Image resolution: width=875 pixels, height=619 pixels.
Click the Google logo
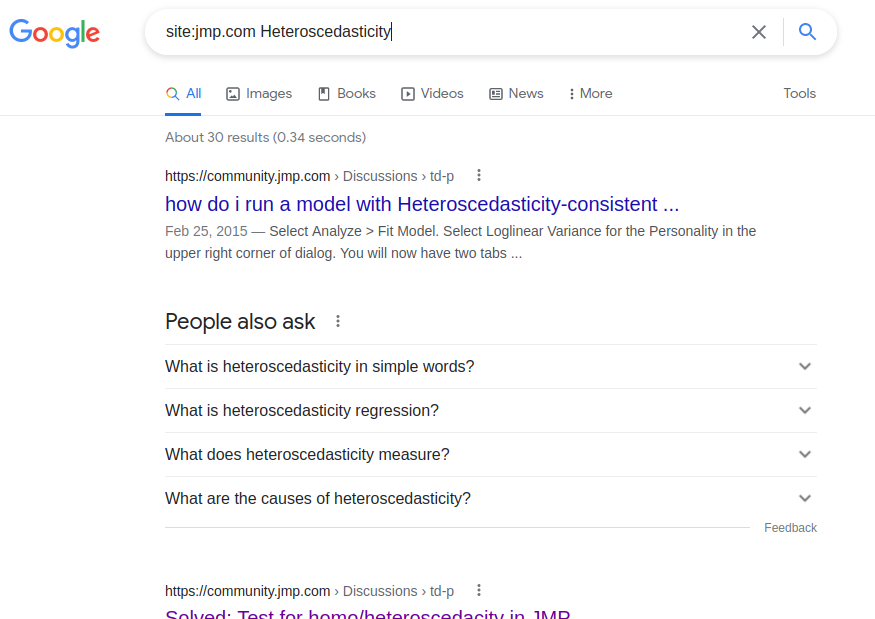coord(54,33)
